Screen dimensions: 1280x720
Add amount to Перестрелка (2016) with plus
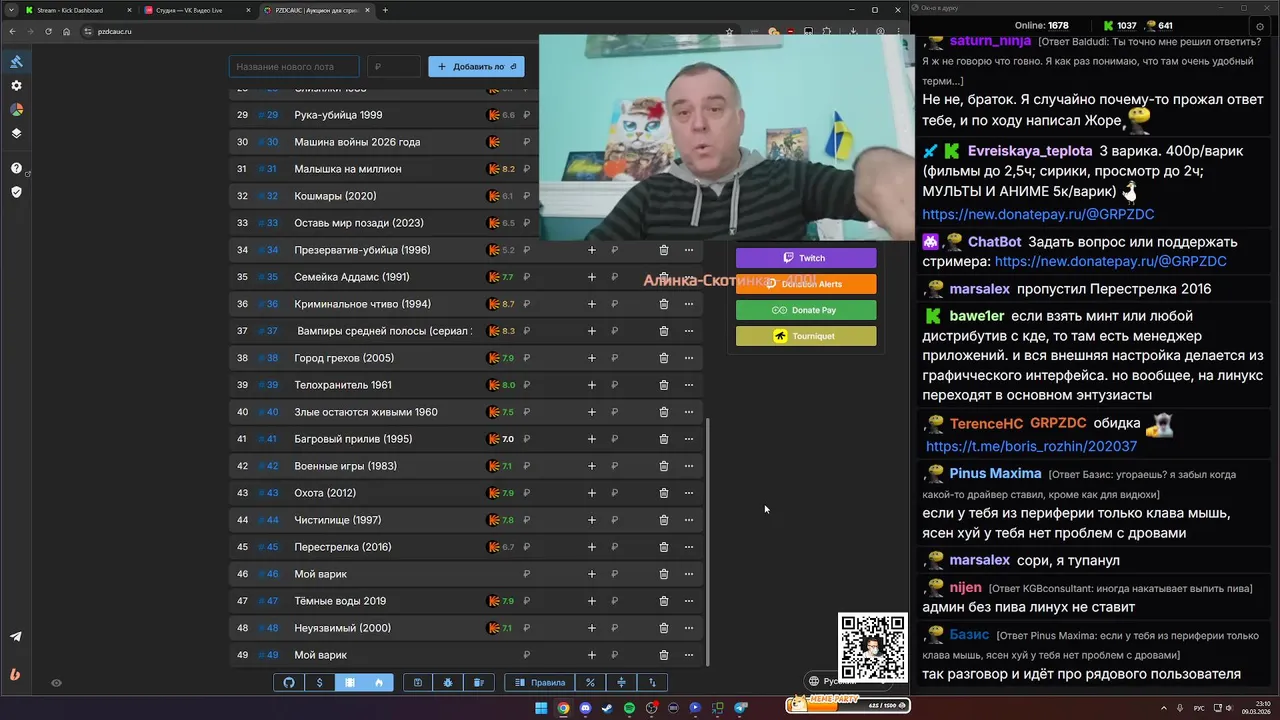tap(591, 547)
